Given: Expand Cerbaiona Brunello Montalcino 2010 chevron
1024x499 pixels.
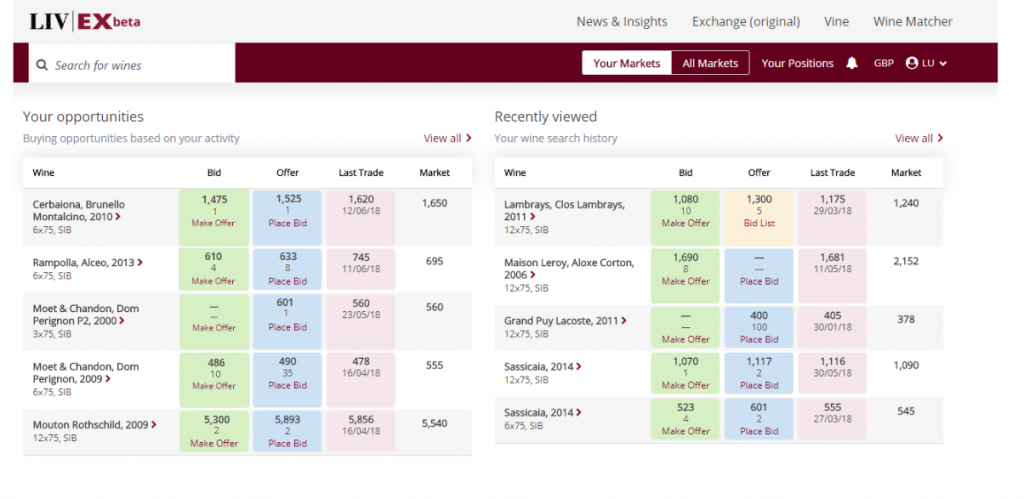Looking at the screenshot, I should [x=118, y=217].
